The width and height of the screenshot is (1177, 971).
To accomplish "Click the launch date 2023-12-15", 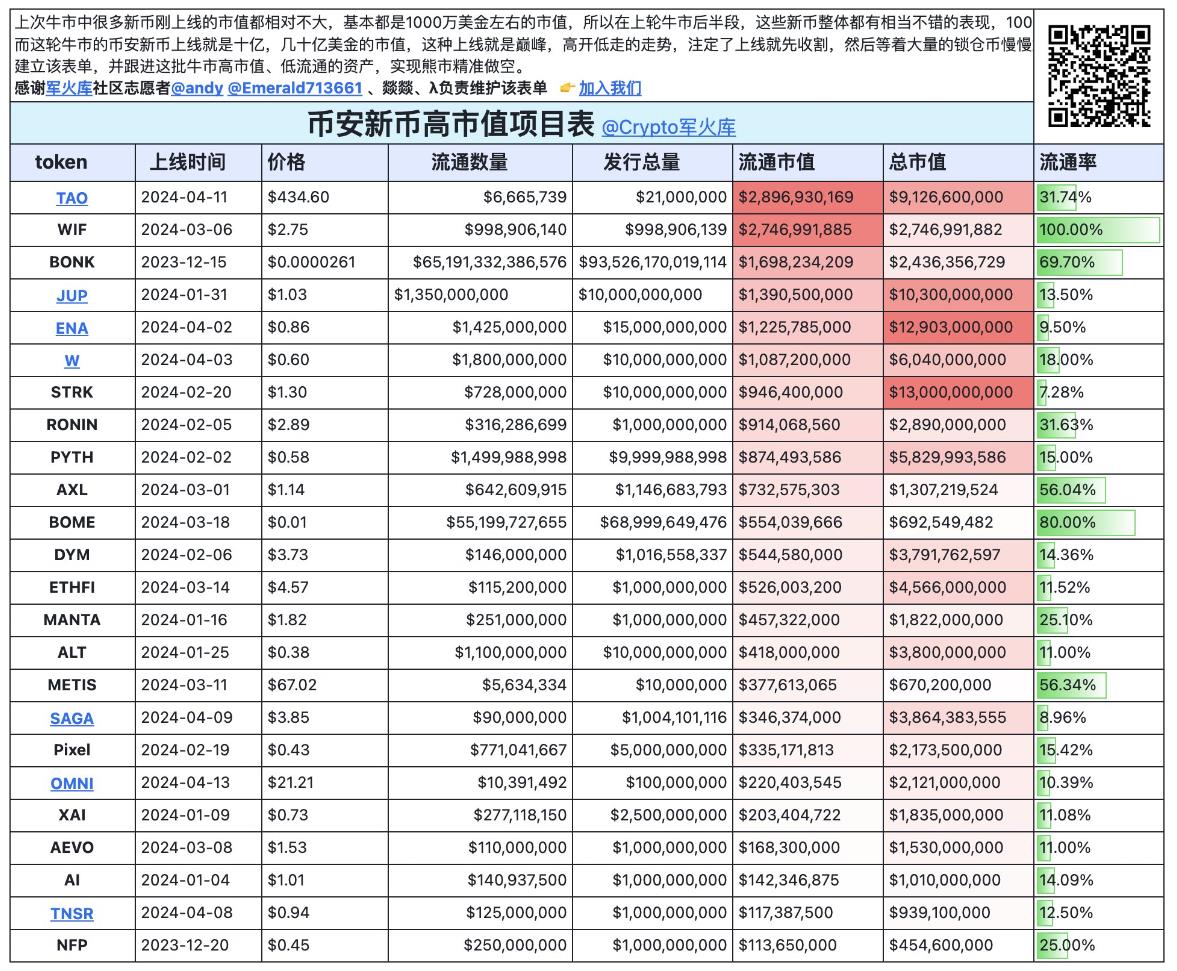I will [x=198, y=262].
